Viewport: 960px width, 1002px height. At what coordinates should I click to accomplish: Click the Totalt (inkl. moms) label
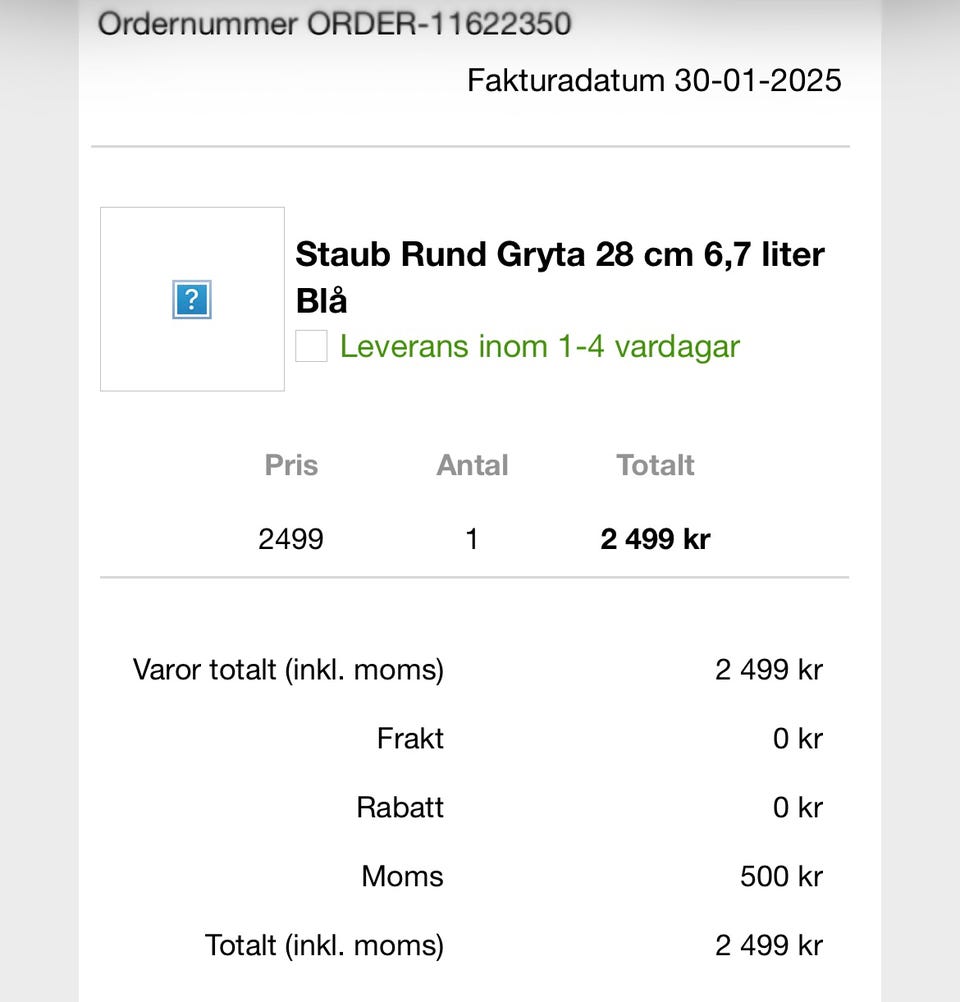[324, 945]
